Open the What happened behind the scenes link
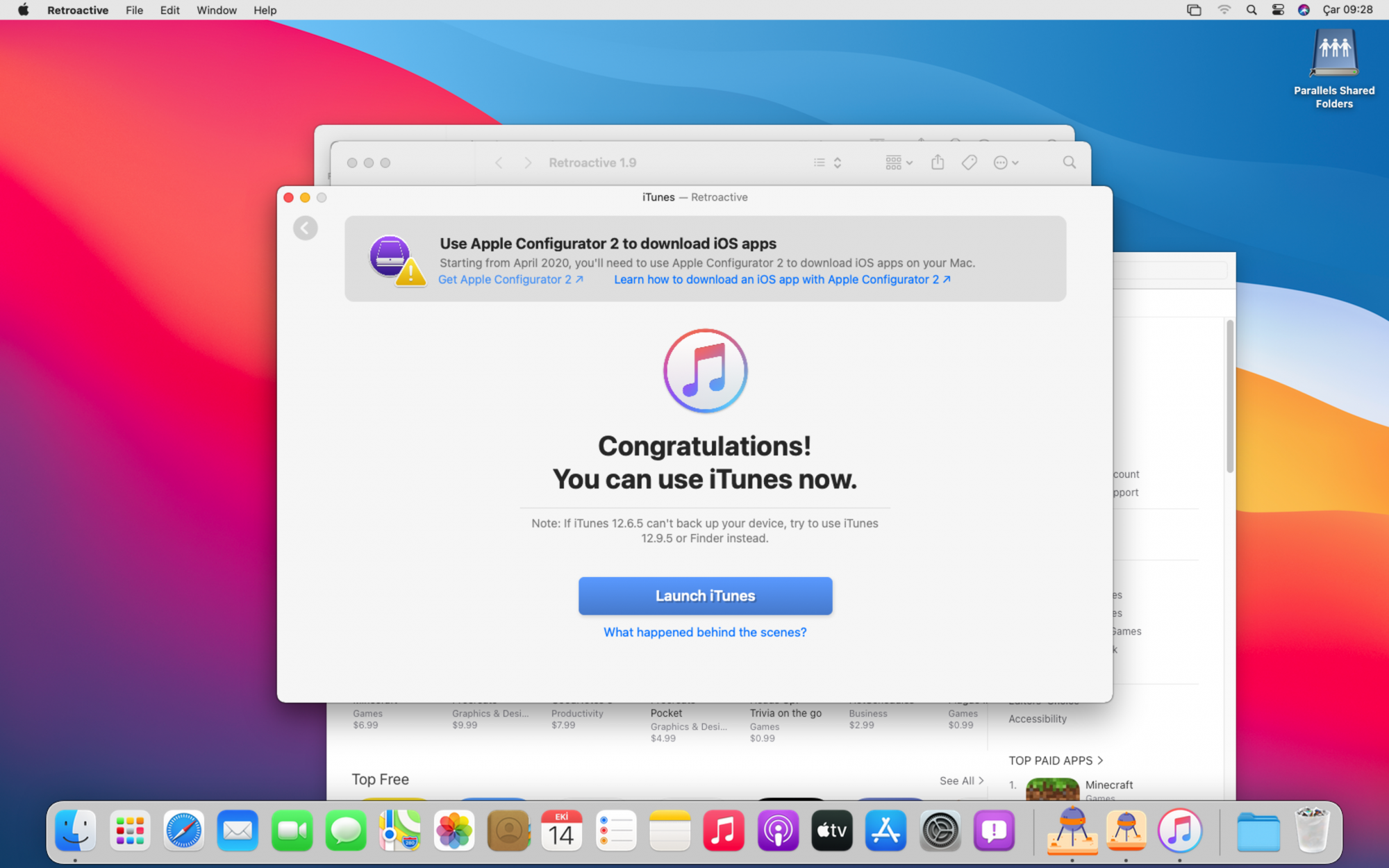 (x=705, y=632)
